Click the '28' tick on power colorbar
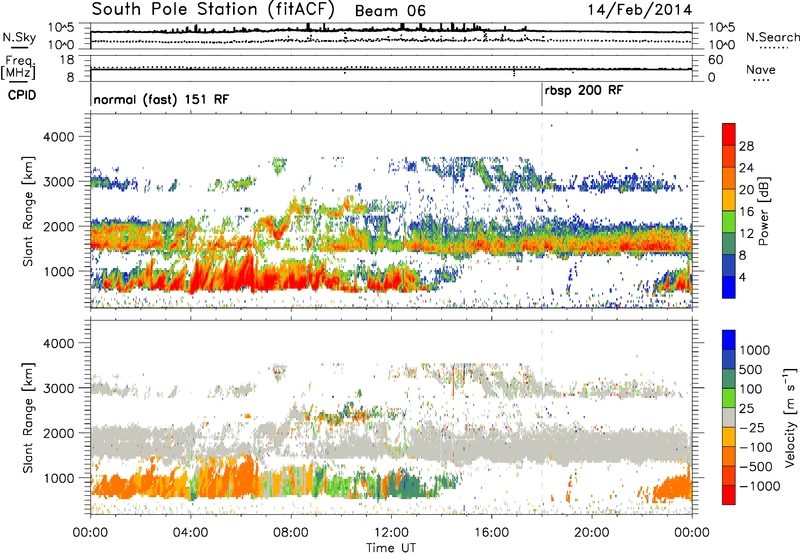 tap(746, 146)
